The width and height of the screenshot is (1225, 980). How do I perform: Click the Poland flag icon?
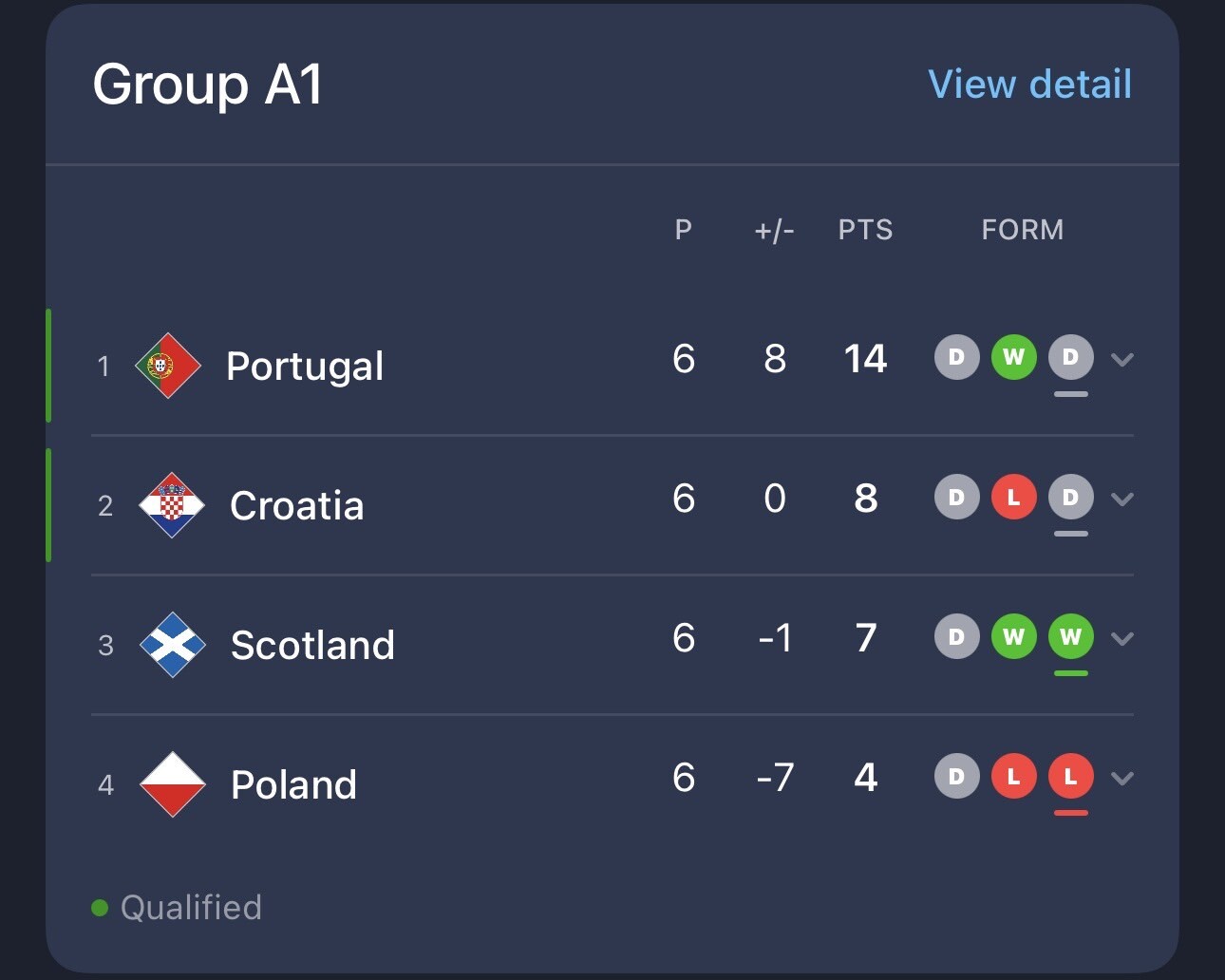[173, 784]
